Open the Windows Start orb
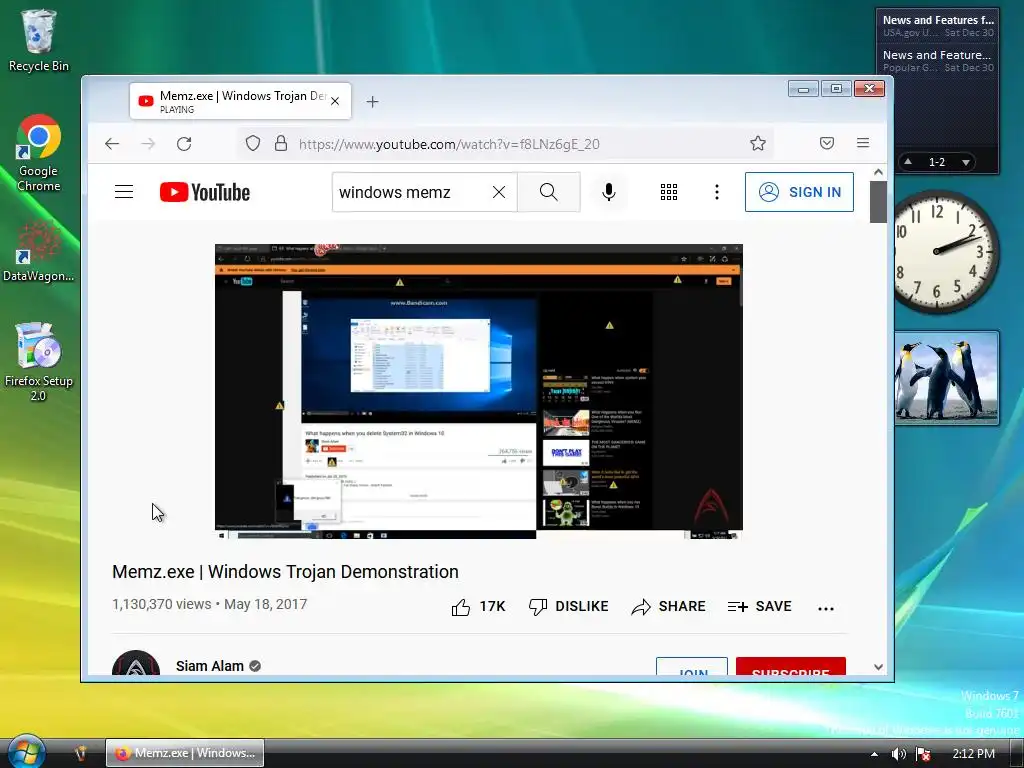This screenshot has height=768, width=1024. click(27, 752)
